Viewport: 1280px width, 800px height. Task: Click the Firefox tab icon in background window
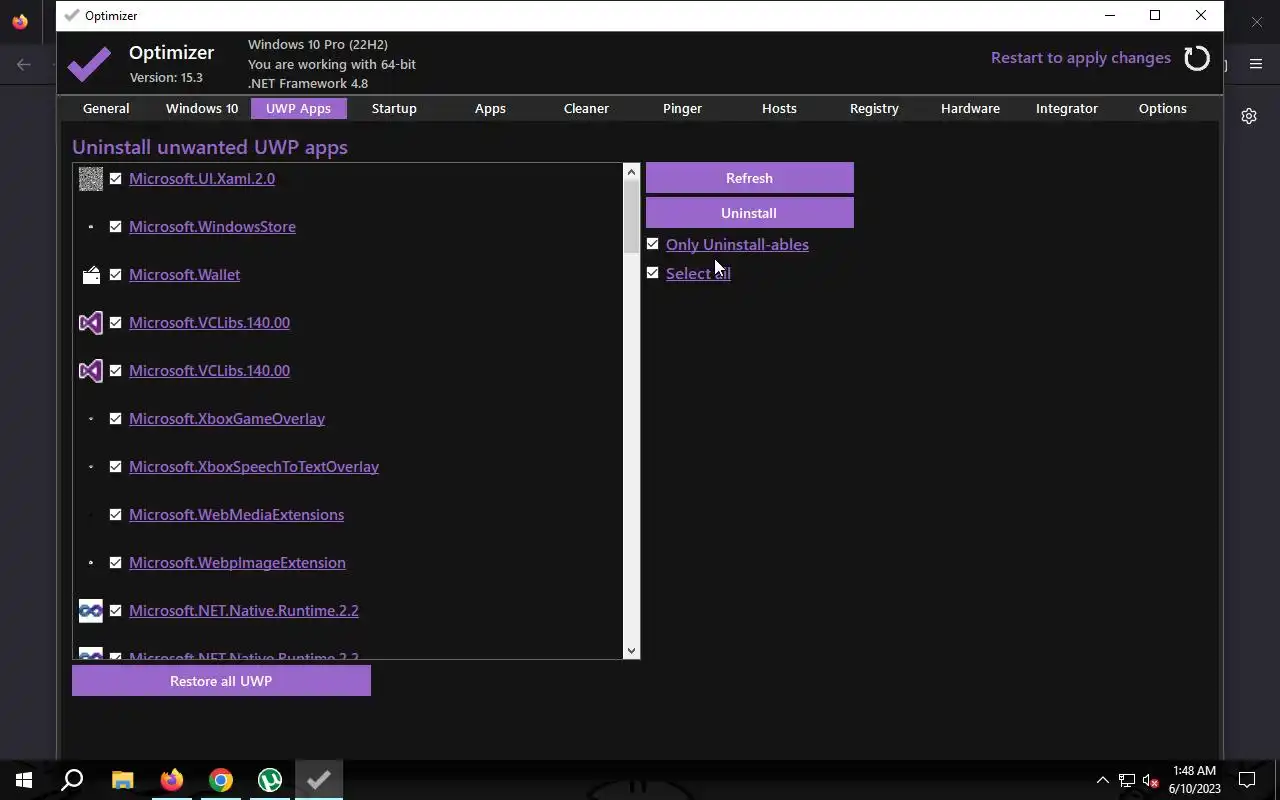click(x=20, y=21)
